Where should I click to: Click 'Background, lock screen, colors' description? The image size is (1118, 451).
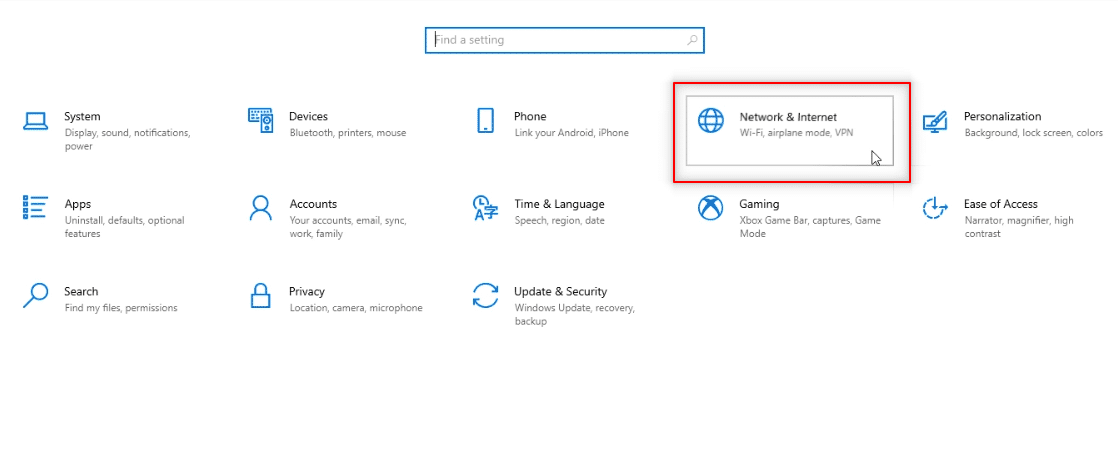[1034, 133]
